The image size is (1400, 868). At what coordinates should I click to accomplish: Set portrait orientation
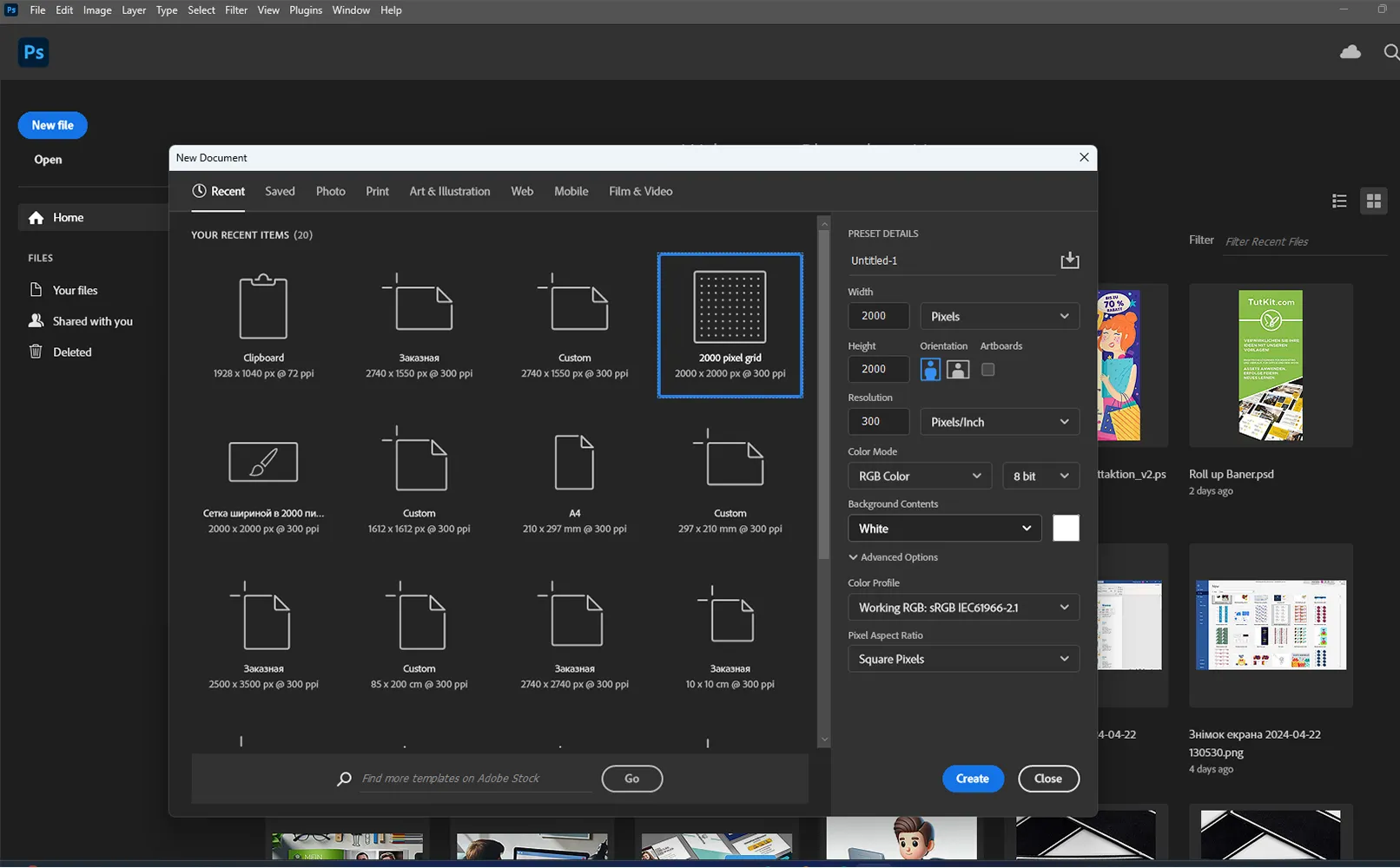pos(930,369)
